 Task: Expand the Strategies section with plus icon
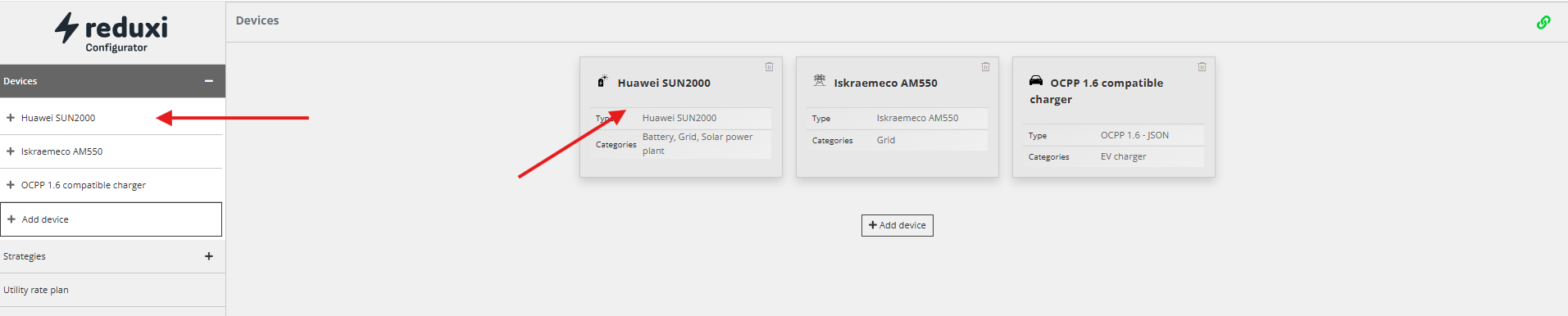coord(209,256)
